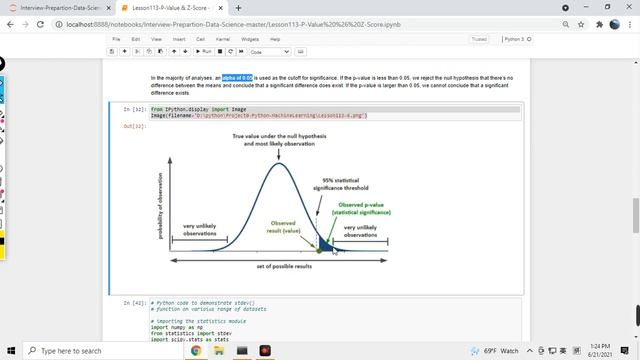This screenshot has width=640, height=360.
Task: Open the clock showing 1:24 PM
Action: [600, 351]
